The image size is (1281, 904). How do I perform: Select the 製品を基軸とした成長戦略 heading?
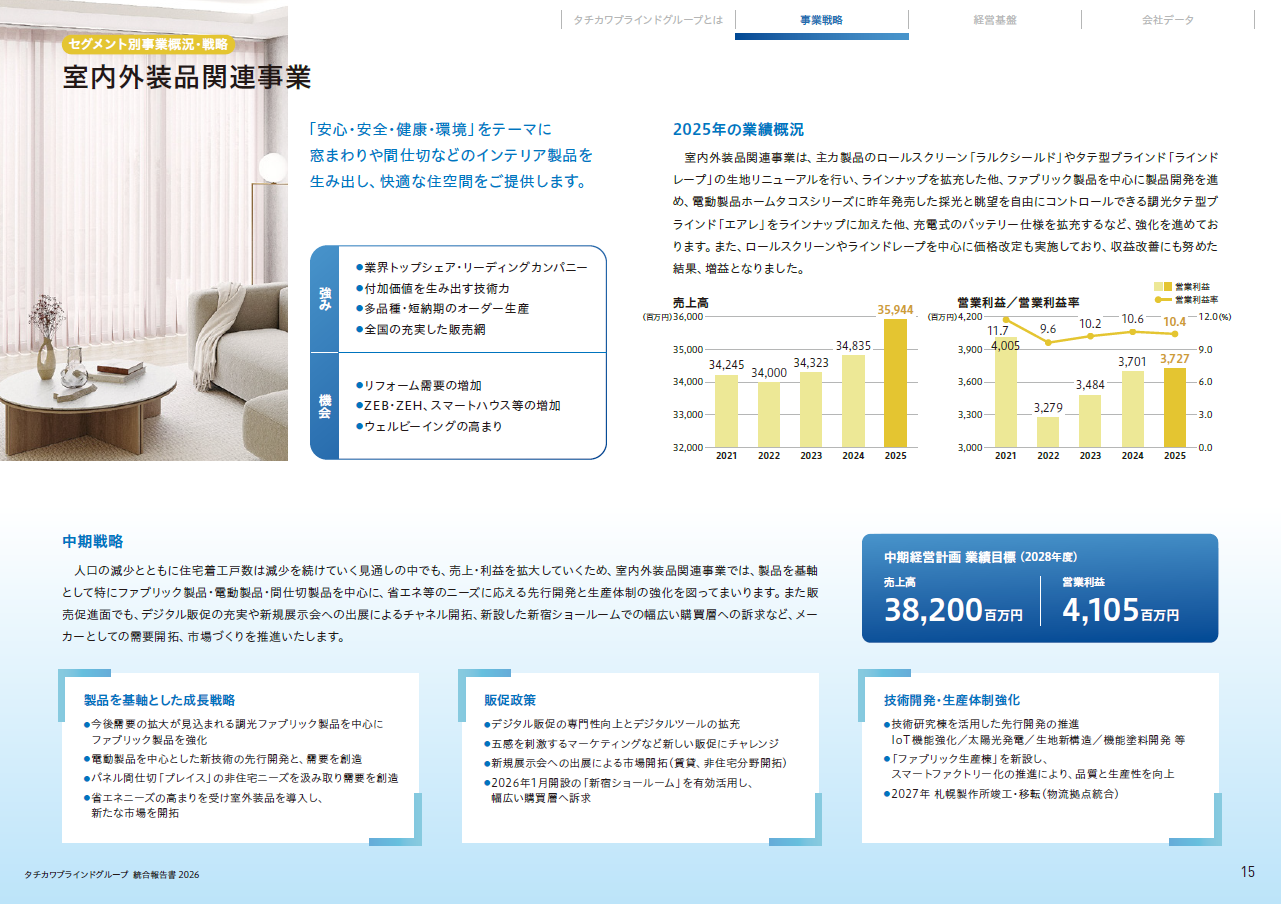click(x=159, y=700)
